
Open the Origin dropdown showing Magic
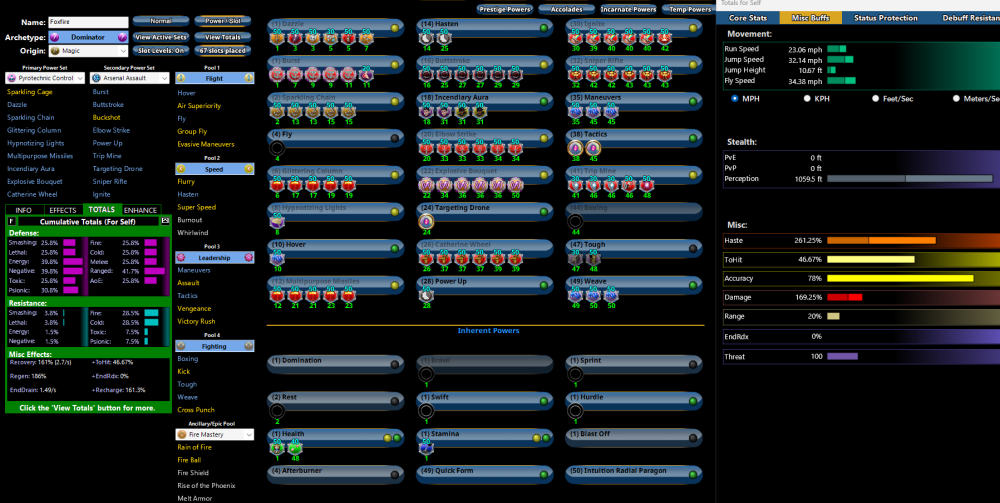coord(88,51)
